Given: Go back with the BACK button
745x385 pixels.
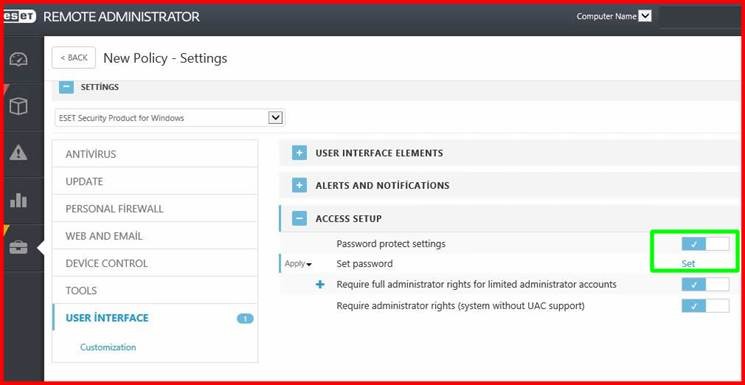Looking at the screenshot, I should (74, 58).
